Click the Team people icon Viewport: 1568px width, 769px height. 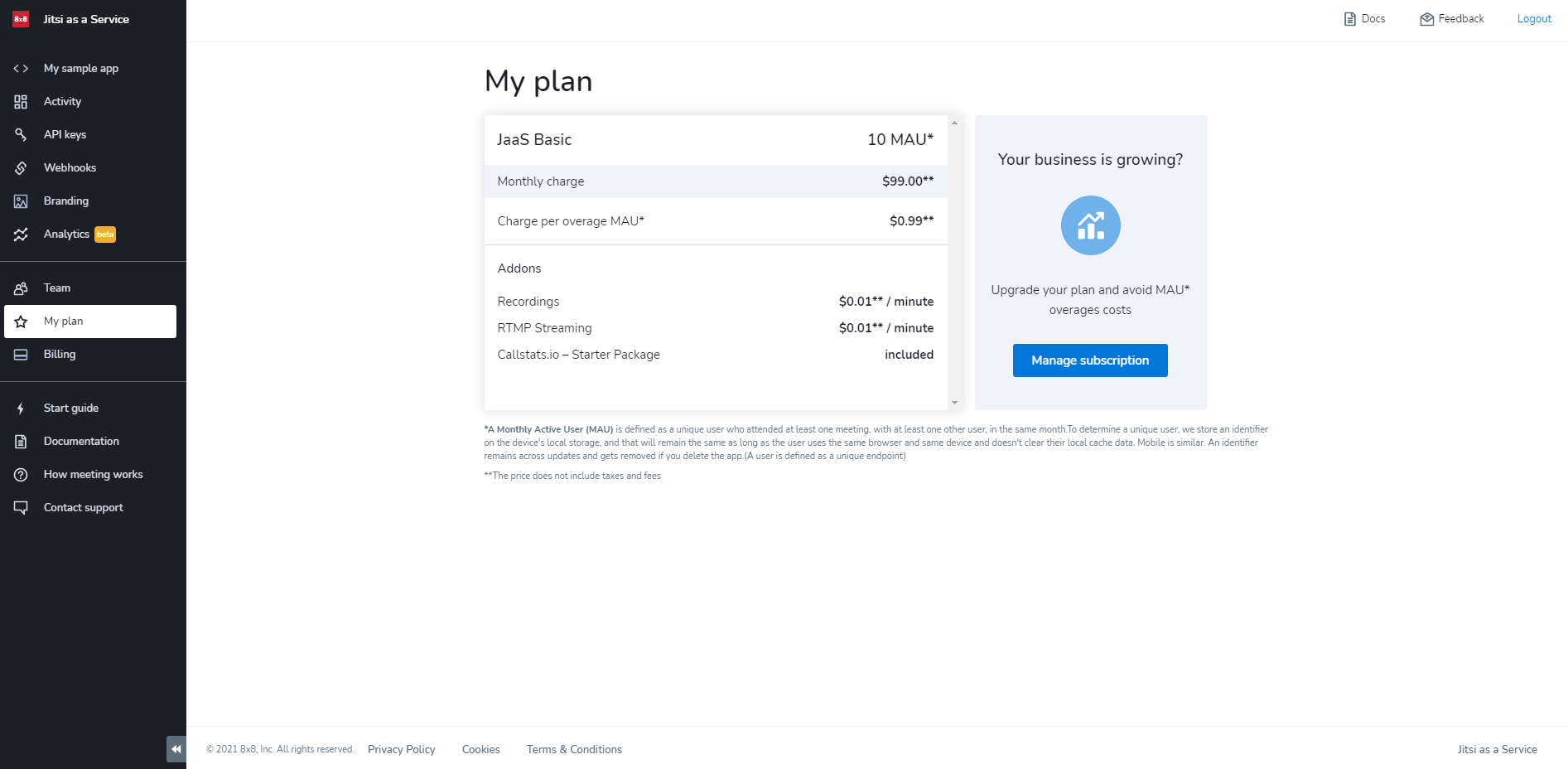point(21,288)
